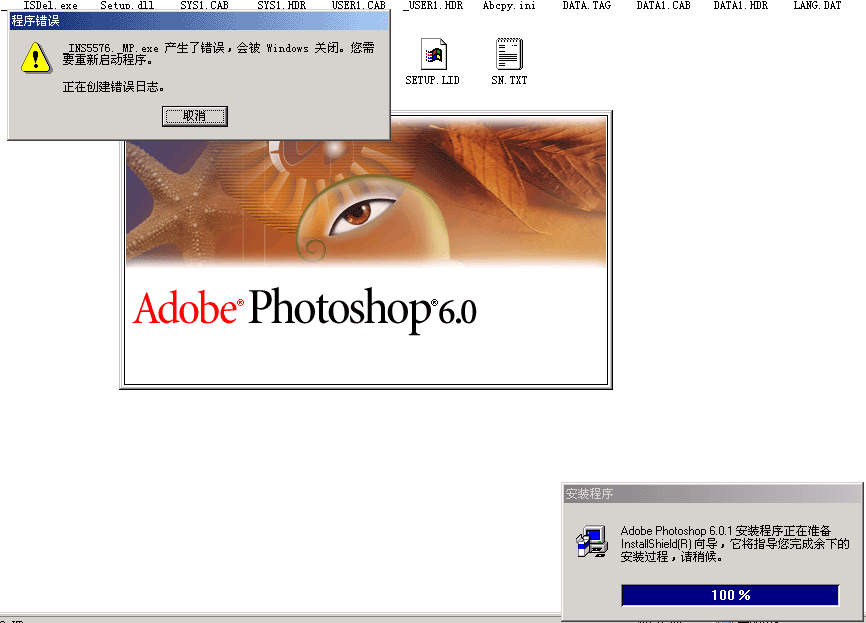Click the installer computer icon in 安装程序 dialog
Screen dimensions: 866x623
pyautogui.click(x=592, y=541)
